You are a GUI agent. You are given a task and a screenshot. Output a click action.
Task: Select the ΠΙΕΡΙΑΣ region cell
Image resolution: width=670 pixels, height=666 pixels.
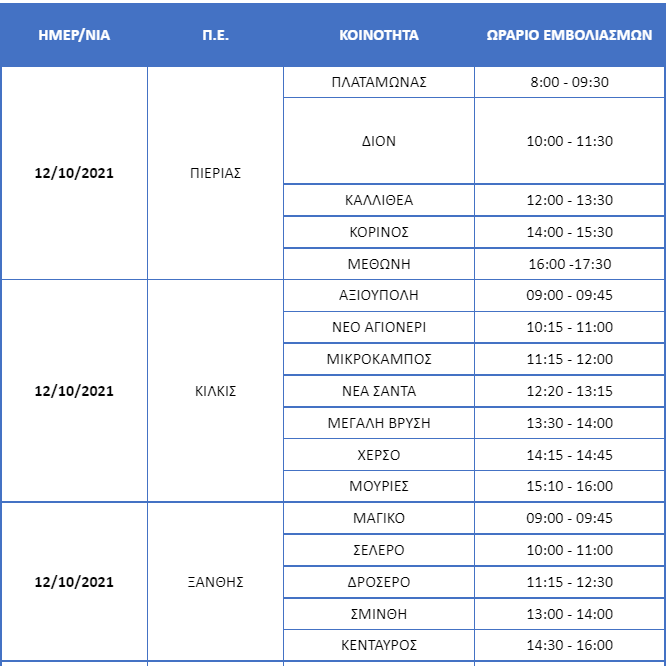tap(215, 173)
